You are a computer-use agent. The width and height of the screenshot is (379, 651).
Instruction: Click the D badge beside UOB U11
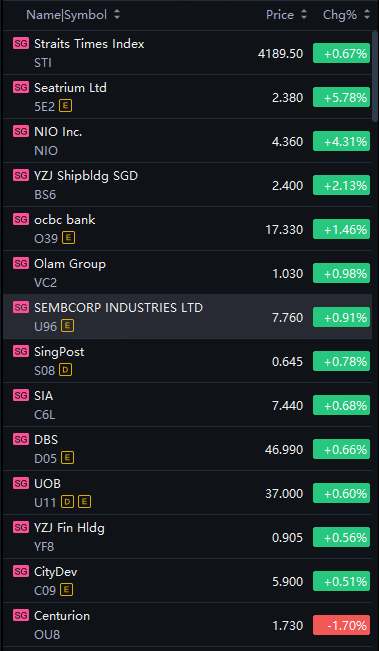[x=68, y=502]
